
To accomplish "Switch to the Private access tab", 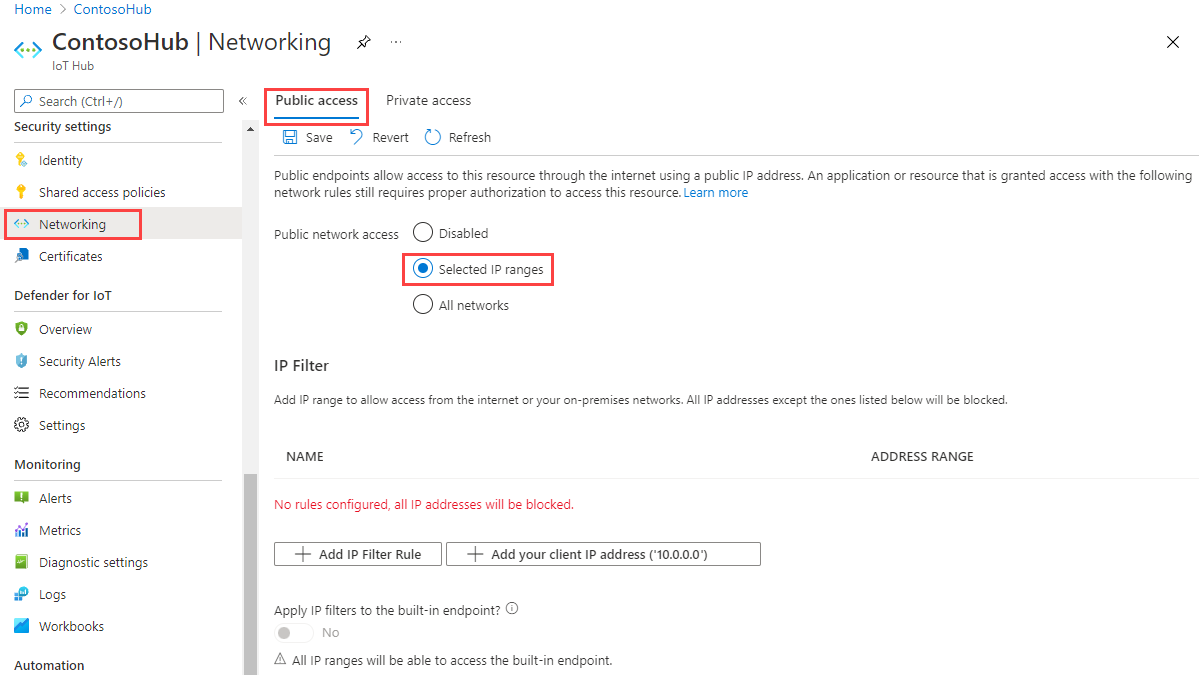I will [428, 100].
